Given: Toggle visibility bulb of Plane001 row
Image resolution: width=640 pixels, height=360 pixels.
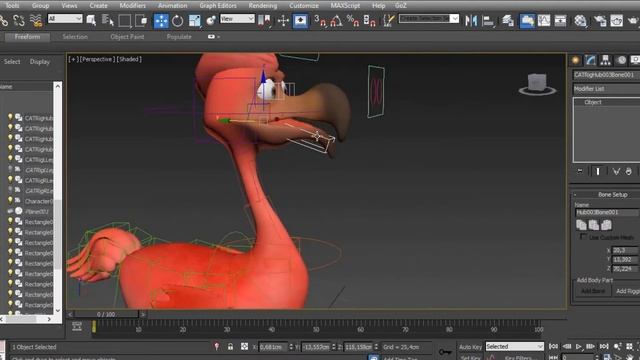Looking at the screenshot, I should [10, 211].
